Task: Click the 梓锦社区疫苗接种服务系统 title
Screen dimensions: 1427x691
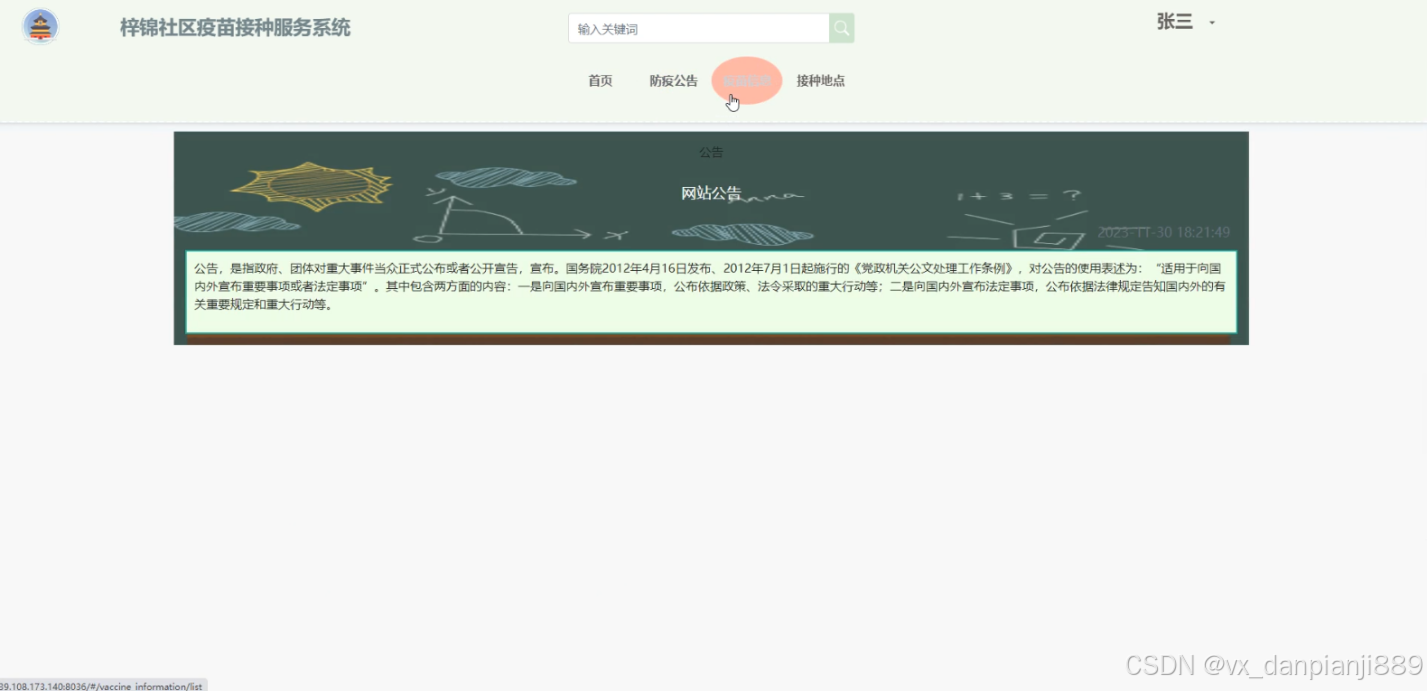Action: 235,28
